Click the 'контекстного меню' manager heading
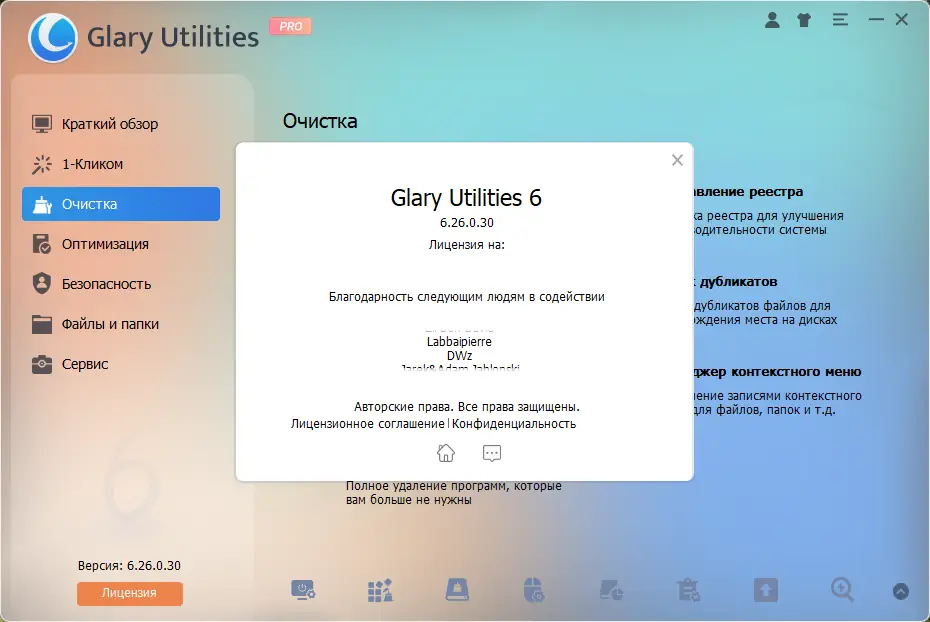 [777, 372]
